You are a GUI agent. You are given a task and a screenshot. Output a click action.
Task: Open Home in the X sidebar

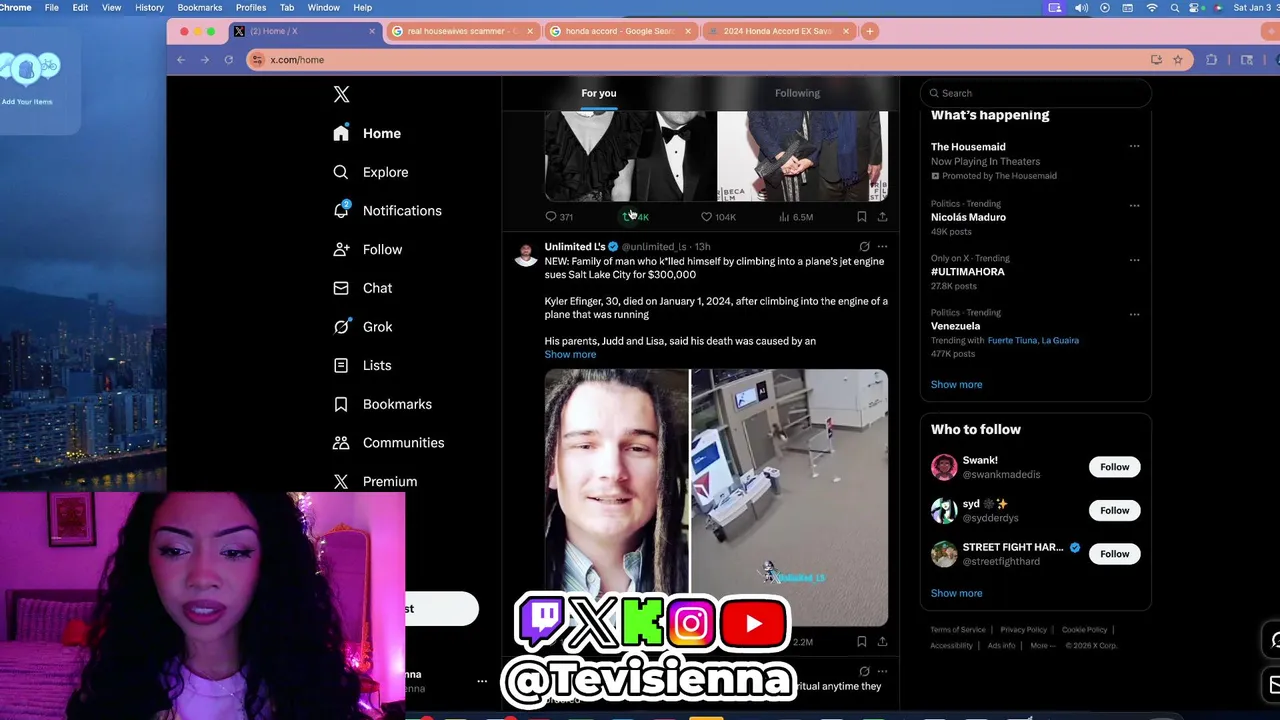tap(367, 133)
